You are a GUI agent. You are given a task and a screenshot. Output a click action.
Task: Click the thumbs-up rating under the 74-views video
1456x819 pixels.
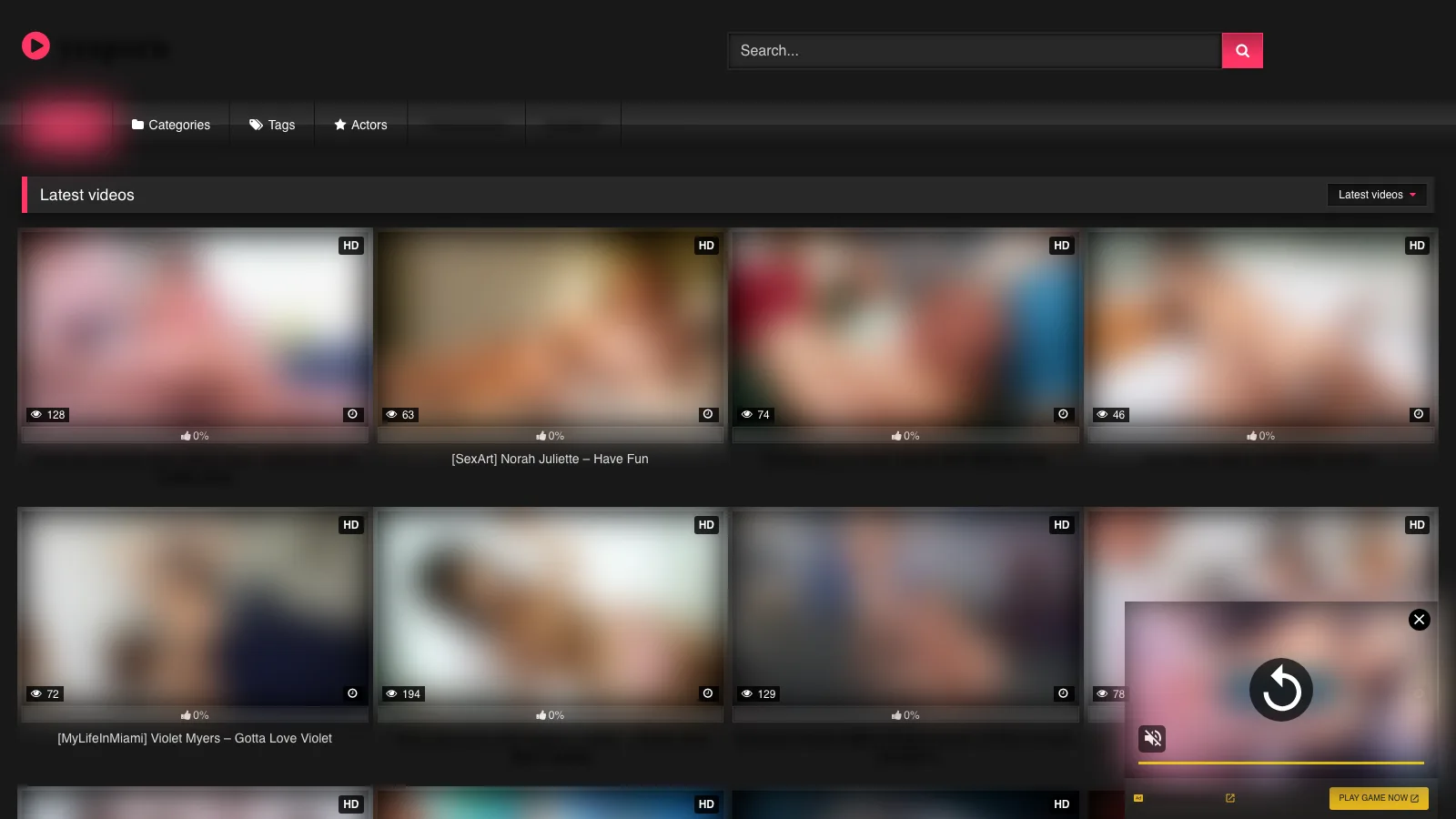click(x=905, y=436)
